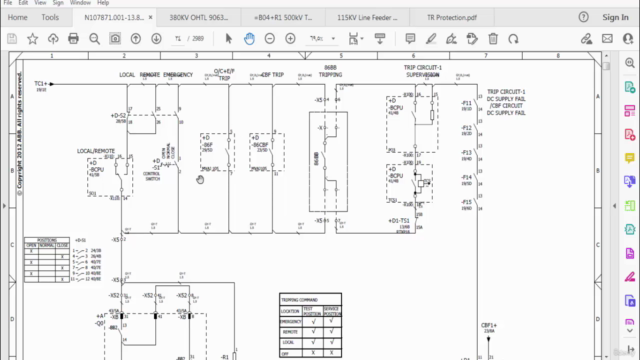Click the find text magnifier icon

94,39
